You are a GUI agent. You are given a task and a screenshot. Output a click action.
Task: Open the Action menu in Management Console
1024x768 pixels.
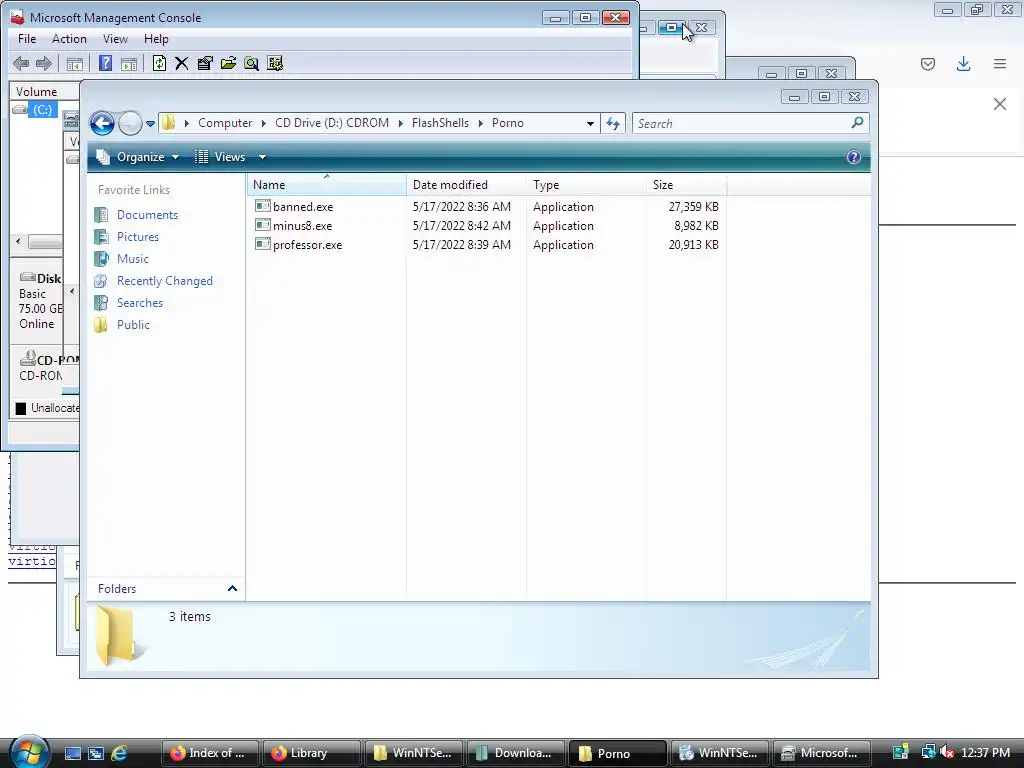[x=69, y=39]
